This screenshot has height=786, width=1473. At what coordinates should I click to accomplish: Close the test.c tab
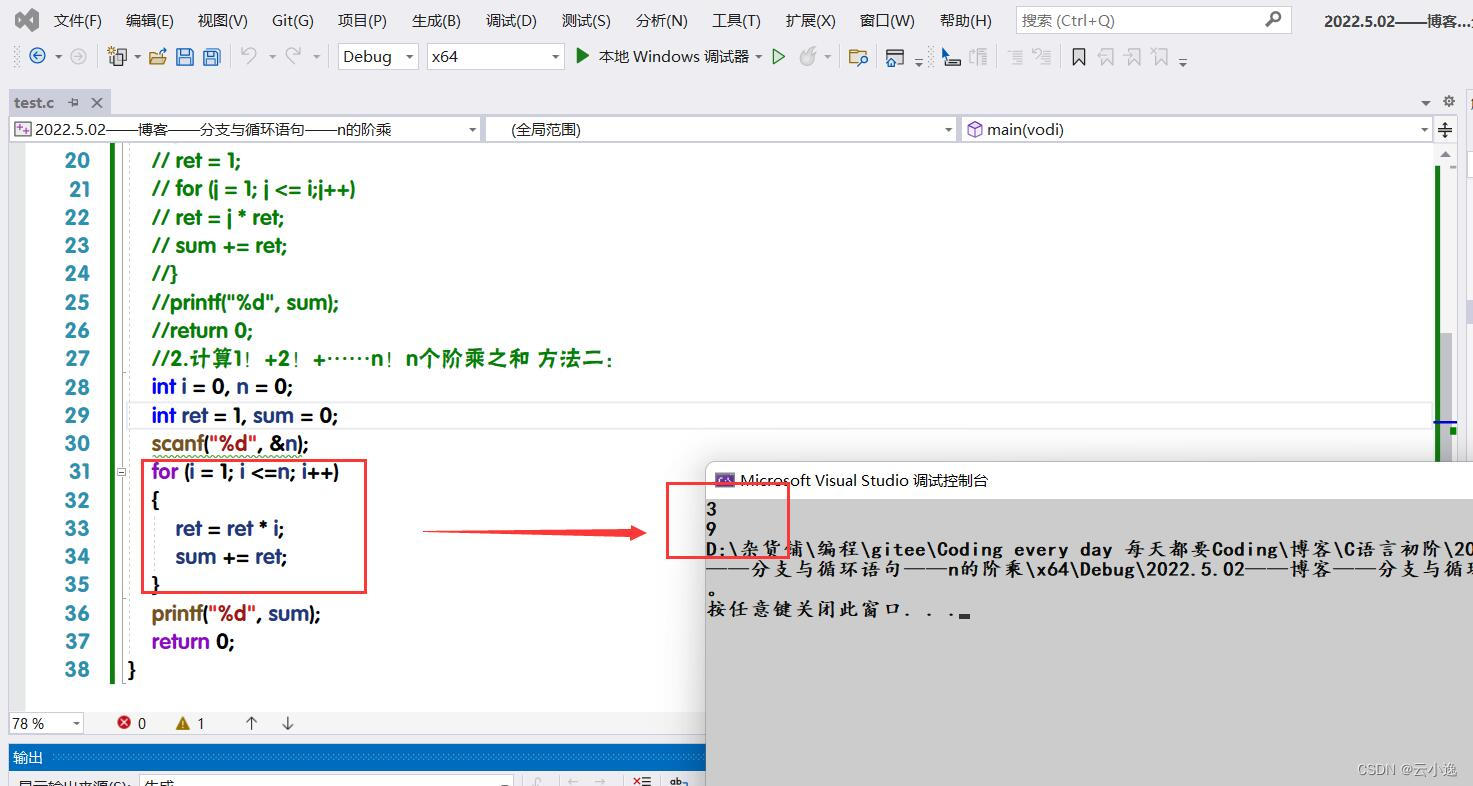pyautogui.click(x=97, y=102)
